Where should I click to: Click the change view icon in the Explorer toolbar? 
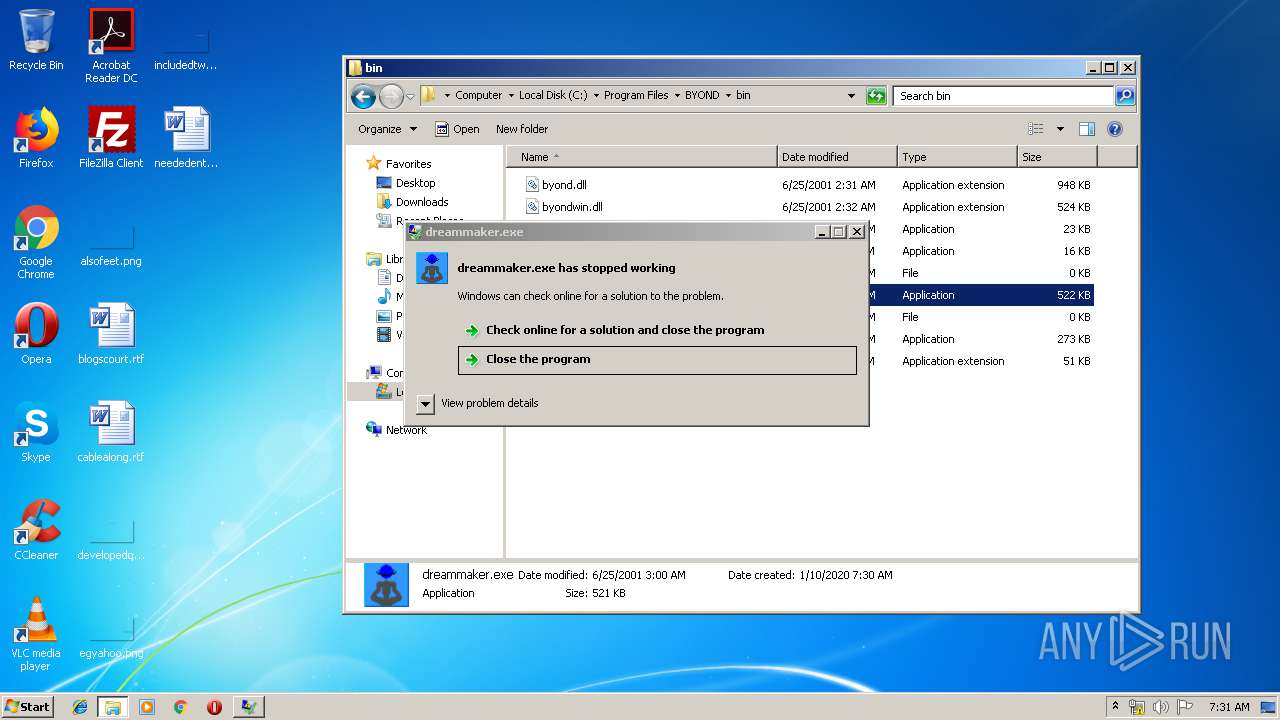(1036, 129)
